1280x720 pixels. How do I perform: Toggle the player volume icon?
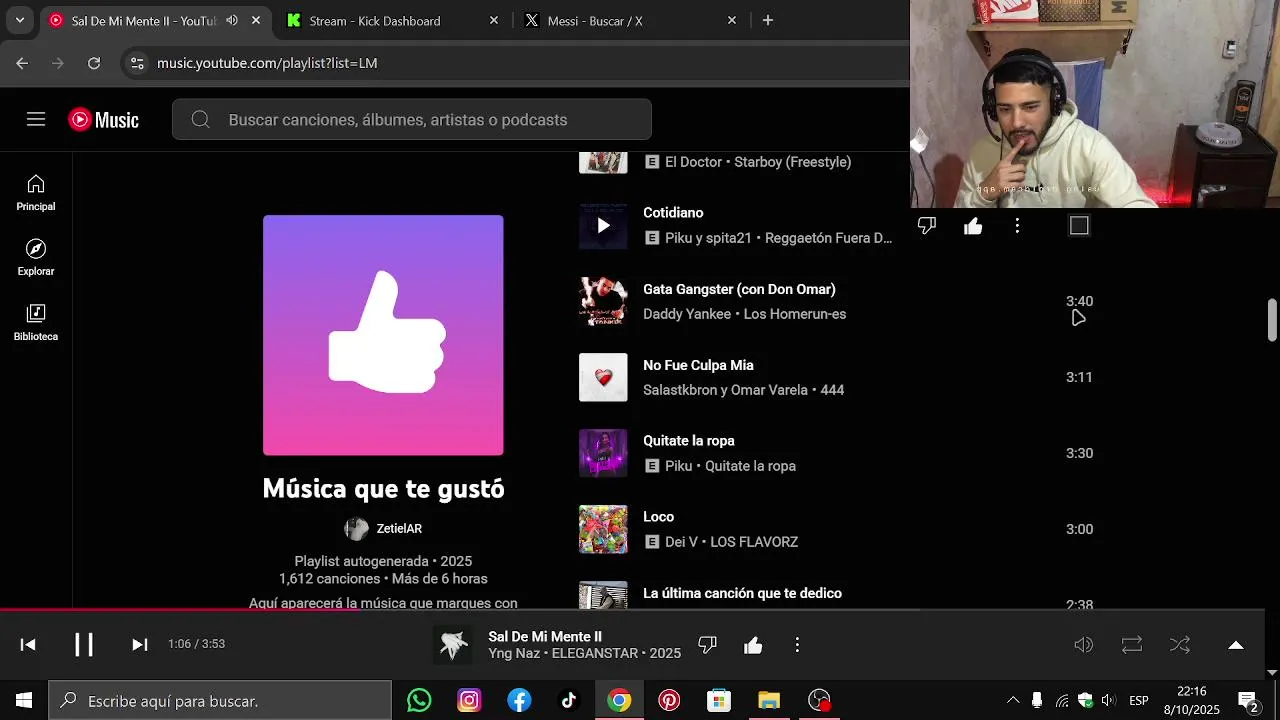coord(1083,645)
